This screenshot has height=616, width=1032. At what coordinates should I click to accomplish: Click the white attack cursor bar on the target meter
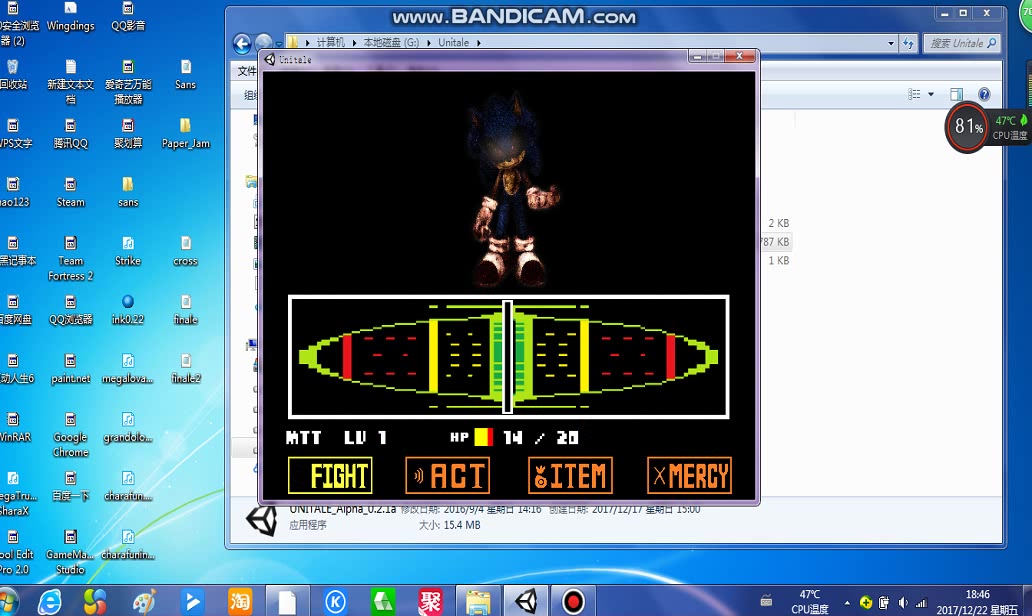[x=507, y=357]
